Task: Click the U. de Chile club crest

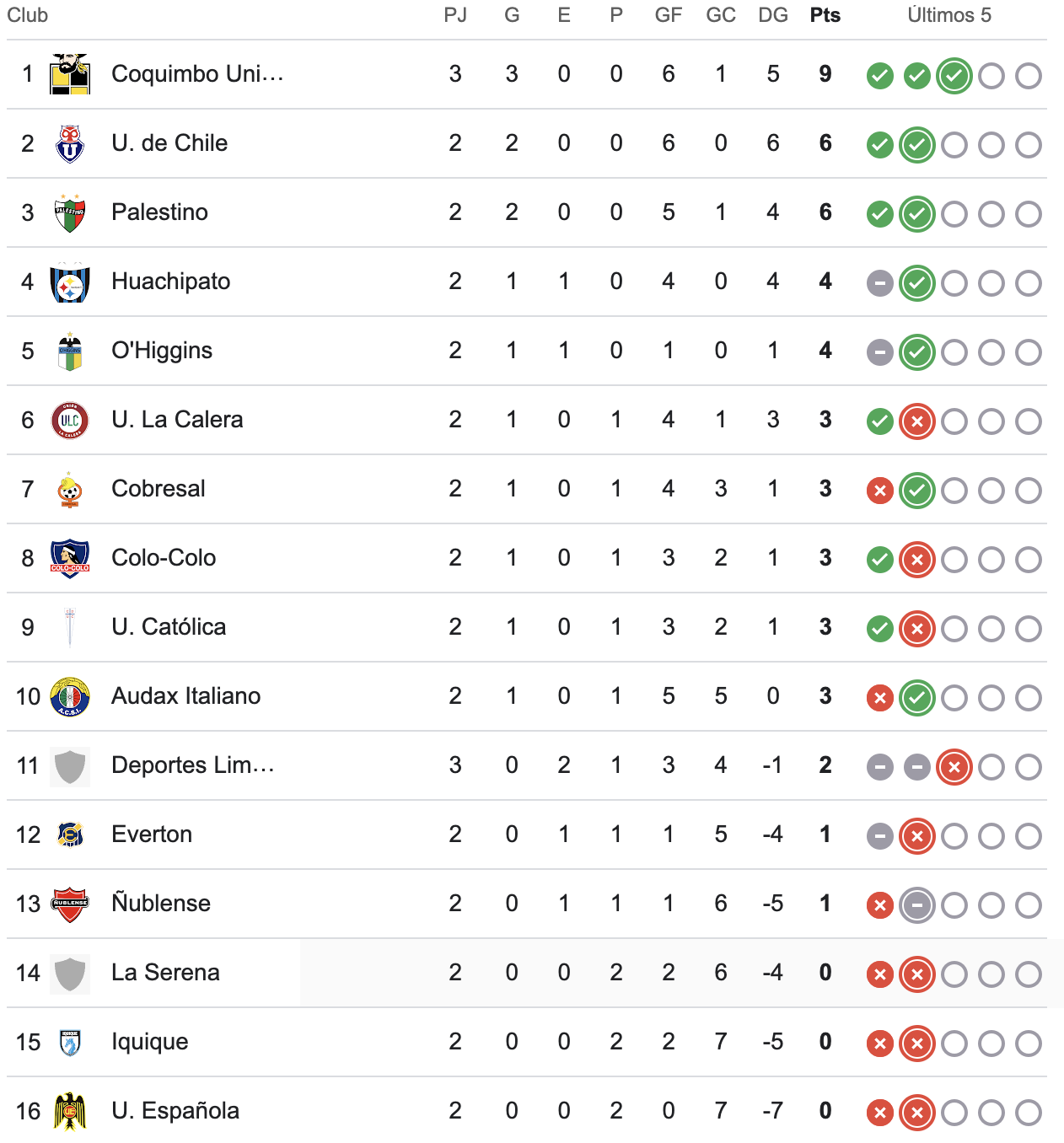Action: coord(70,143)
